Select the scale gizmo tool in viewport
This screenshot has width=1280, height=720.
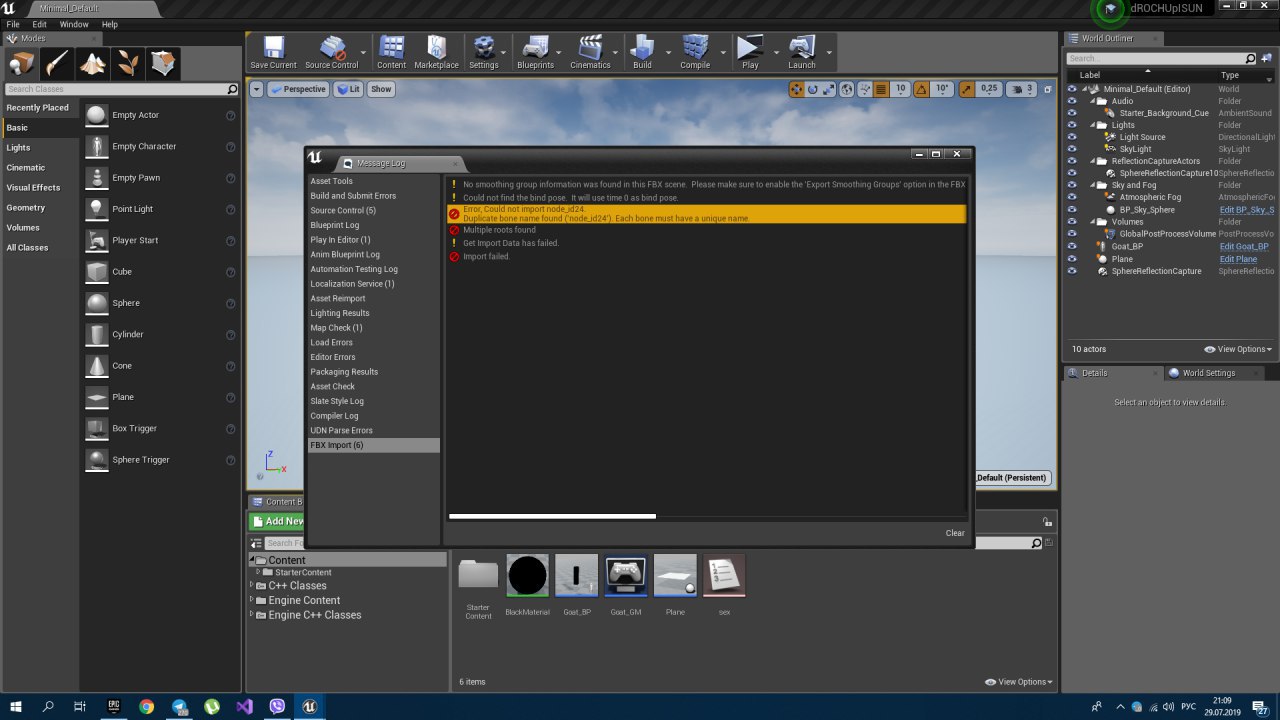point(829,89)
